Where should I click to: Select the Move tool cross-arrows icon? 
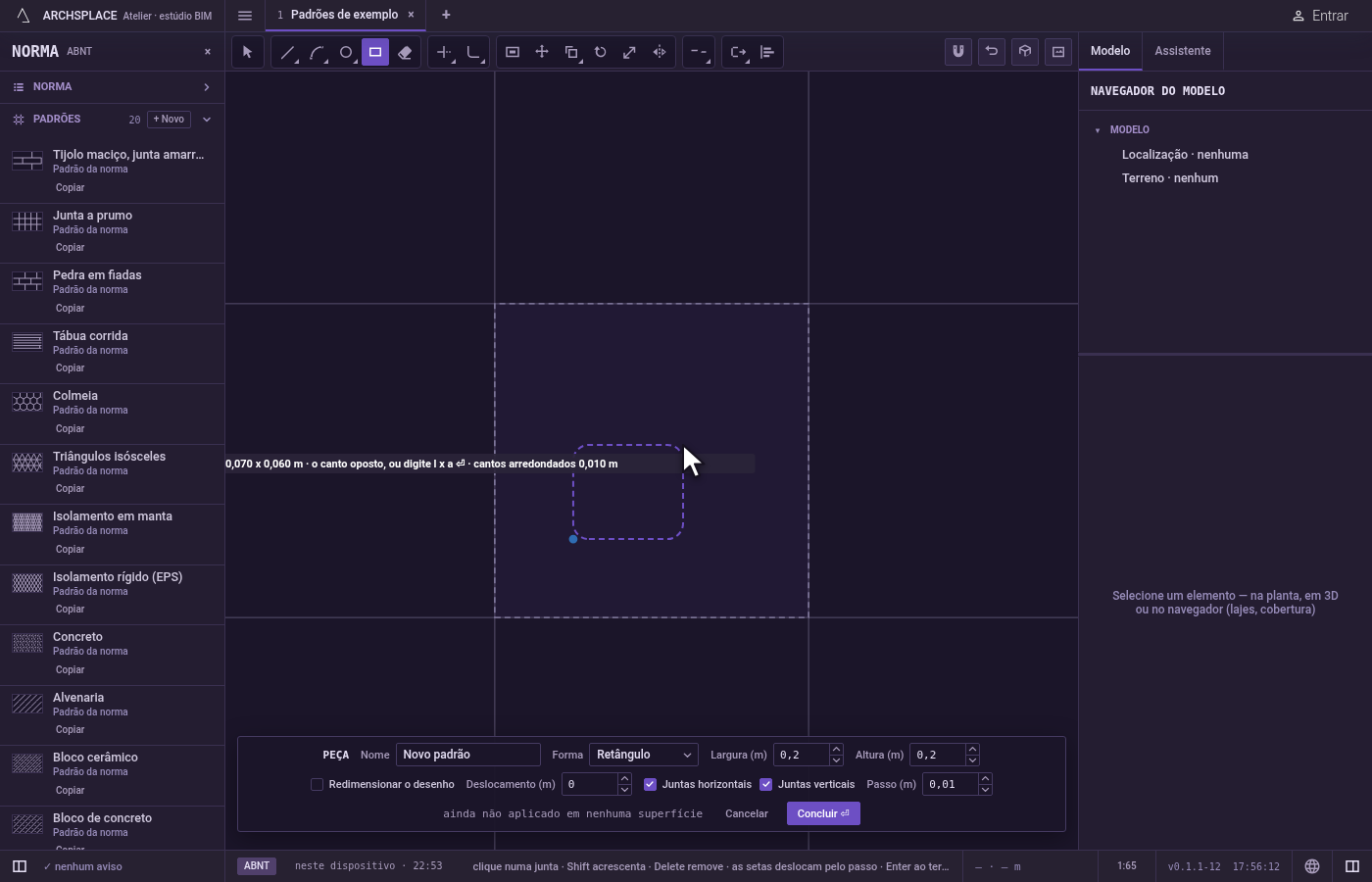[x=542, y=52]
